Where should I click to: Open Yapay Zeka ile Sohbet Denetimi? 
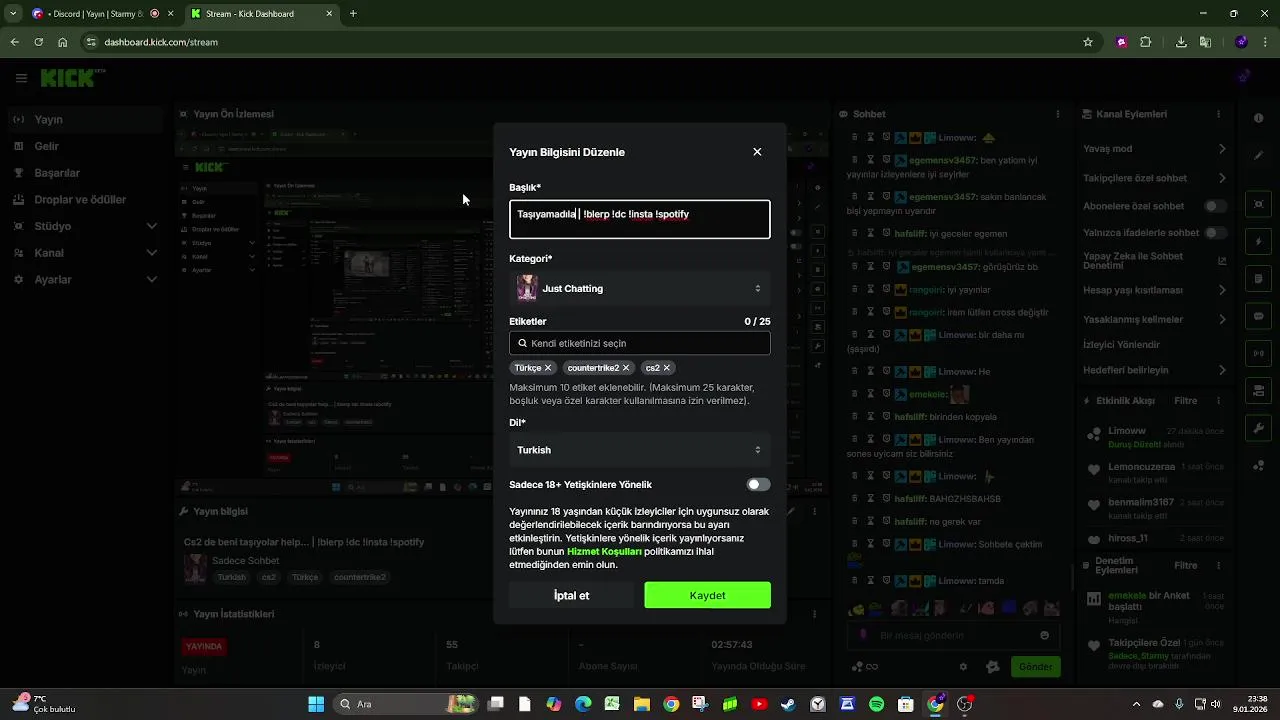pos(1155,261)
